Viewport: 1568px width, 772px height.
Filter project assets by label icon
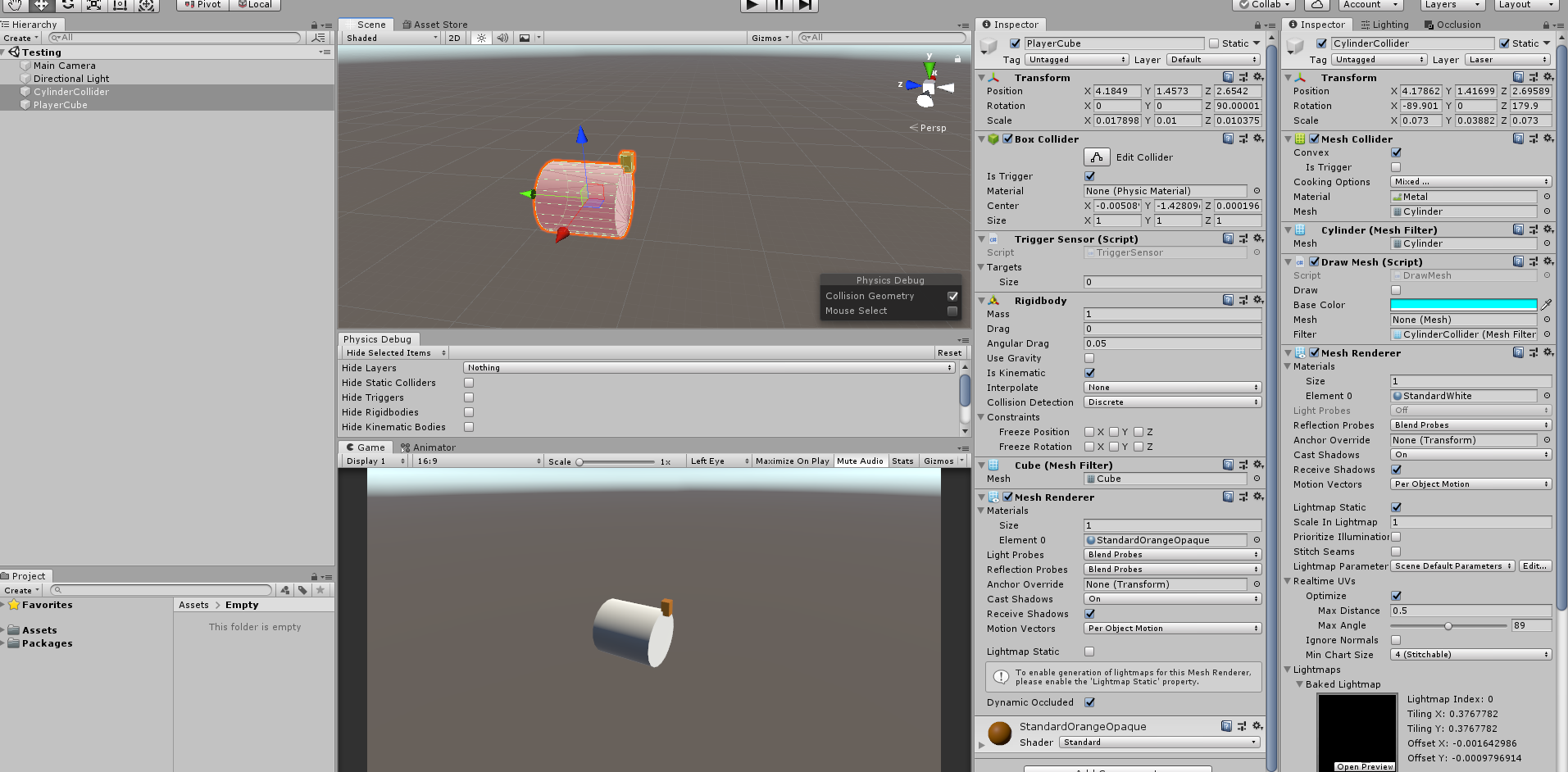pos(302,590)
